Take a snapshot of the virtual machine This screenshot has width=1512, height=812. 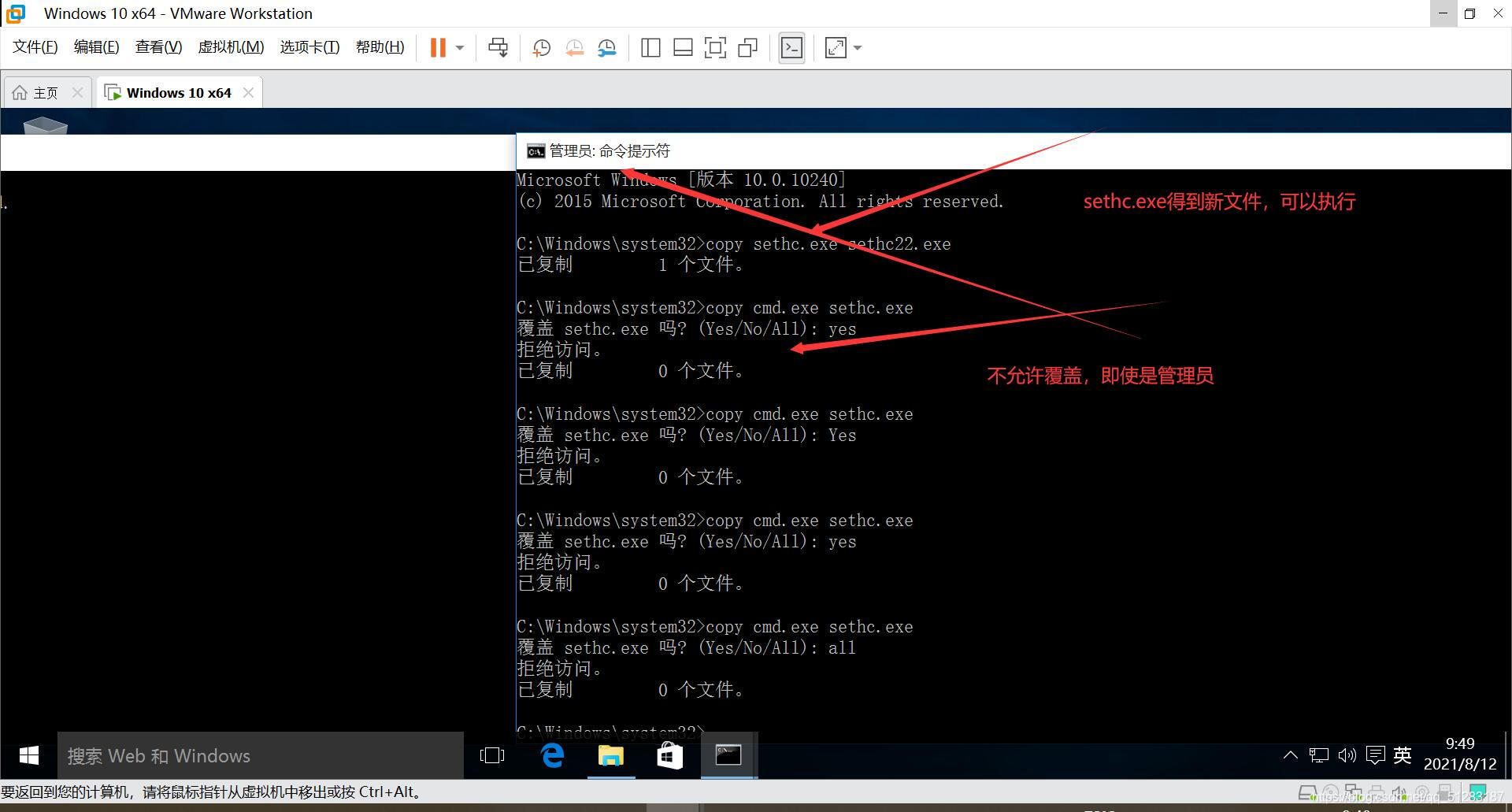pos(541,48)
